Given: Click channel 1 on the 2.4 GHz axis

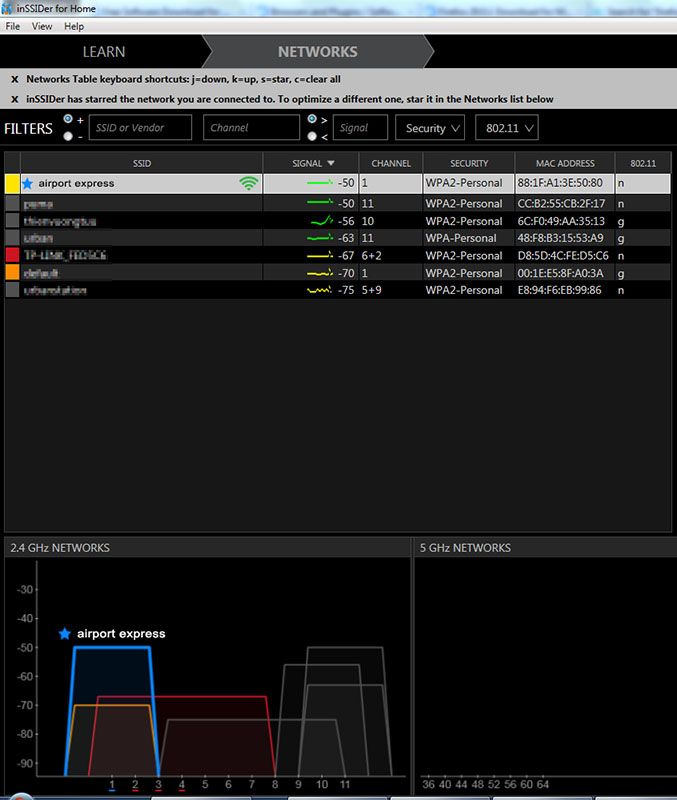Looking at the screenshot, I should [112, 784].
